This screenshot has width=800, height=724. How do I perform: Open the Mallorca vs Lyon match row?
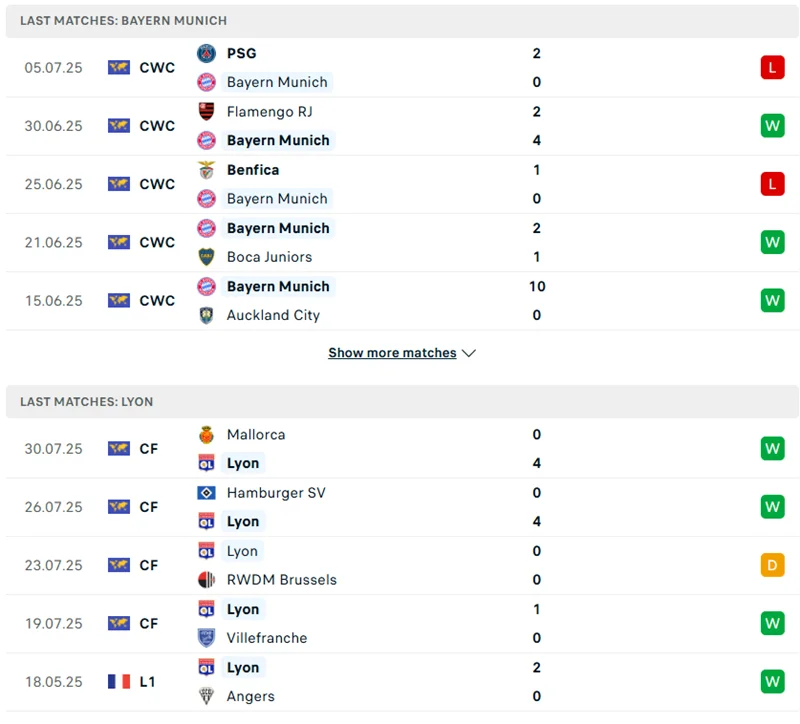click(x=400, y=449)
